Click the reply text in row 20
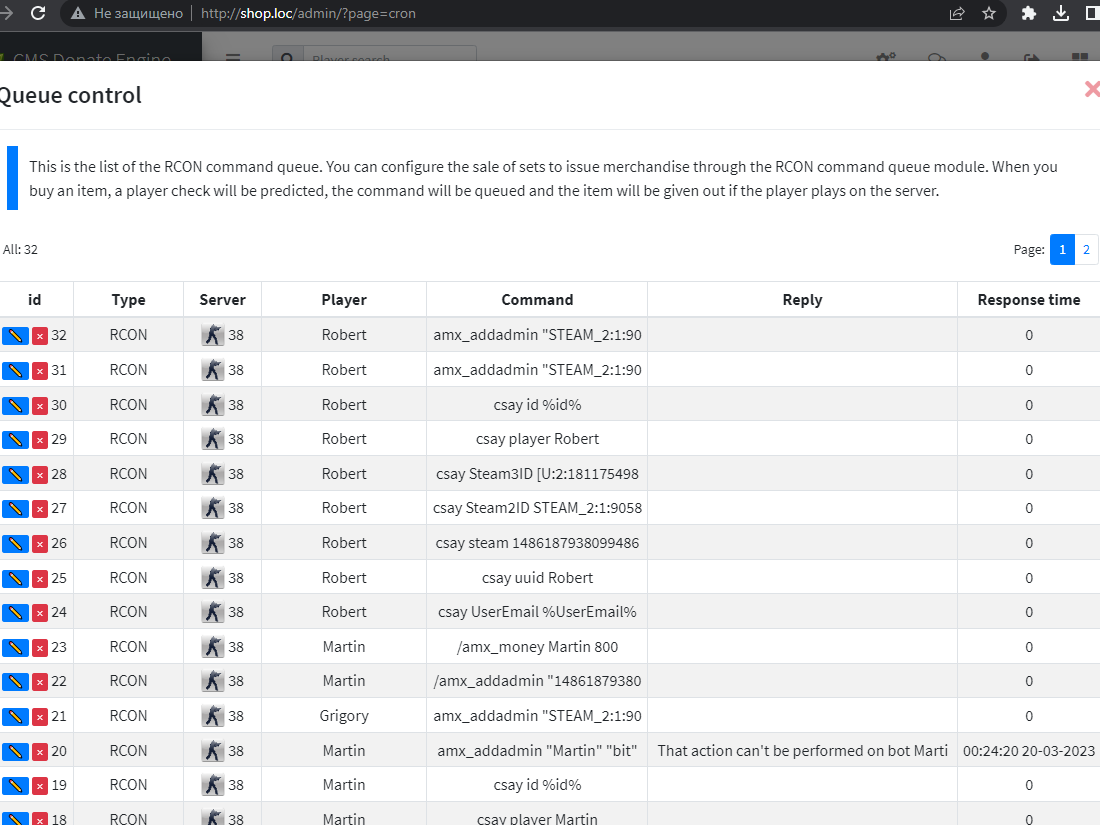This screenshot has height=825, width=1100. [802, 751]
